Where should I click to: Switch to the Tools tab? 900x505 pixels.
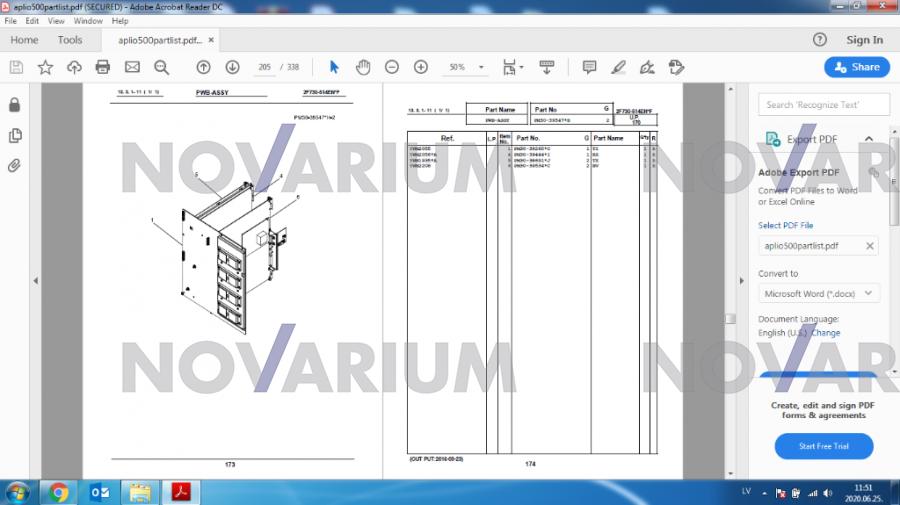[x=70, y=40]
